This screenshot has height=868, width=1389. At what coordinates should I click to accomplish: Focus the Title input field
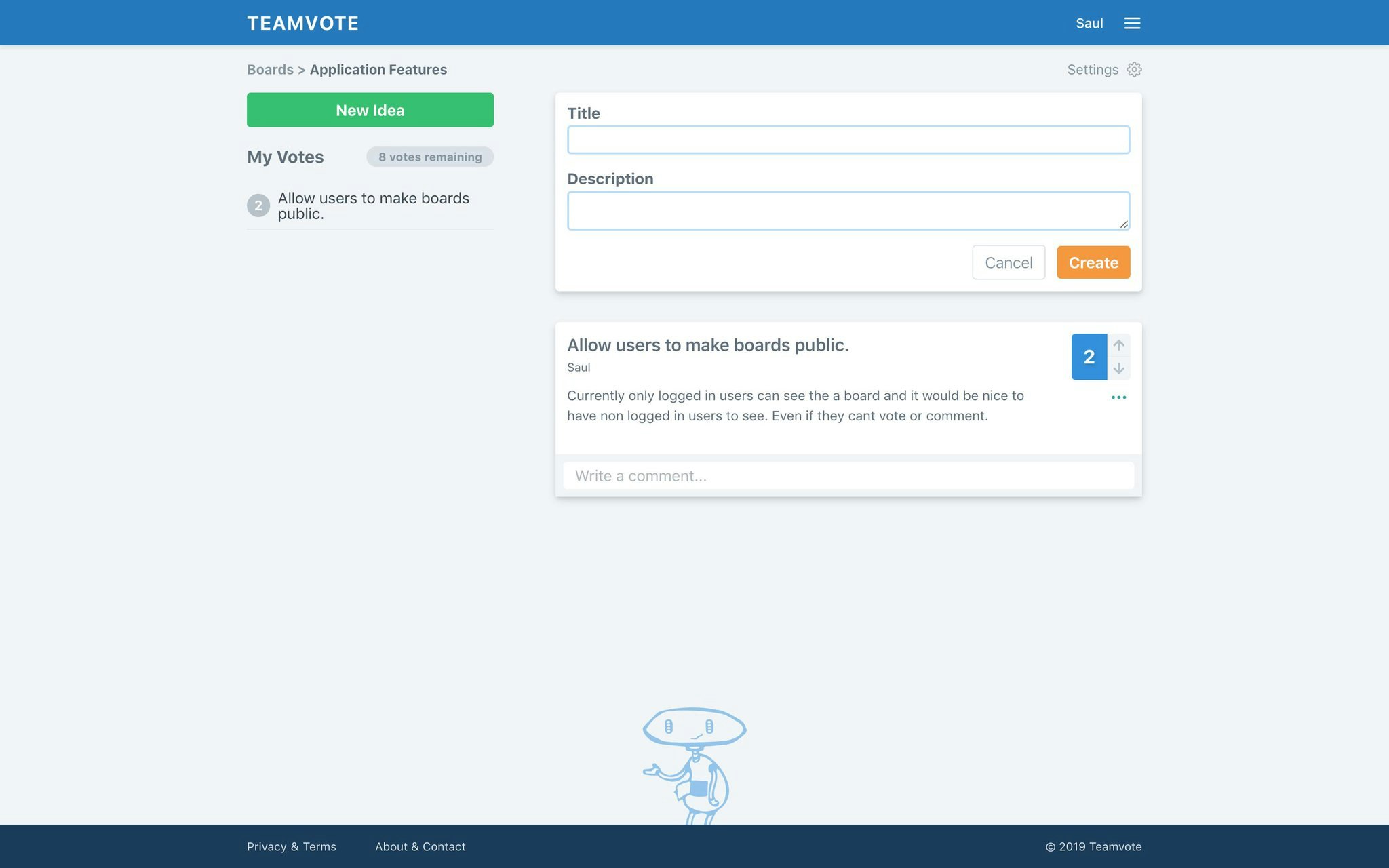[x=848, y=140]
